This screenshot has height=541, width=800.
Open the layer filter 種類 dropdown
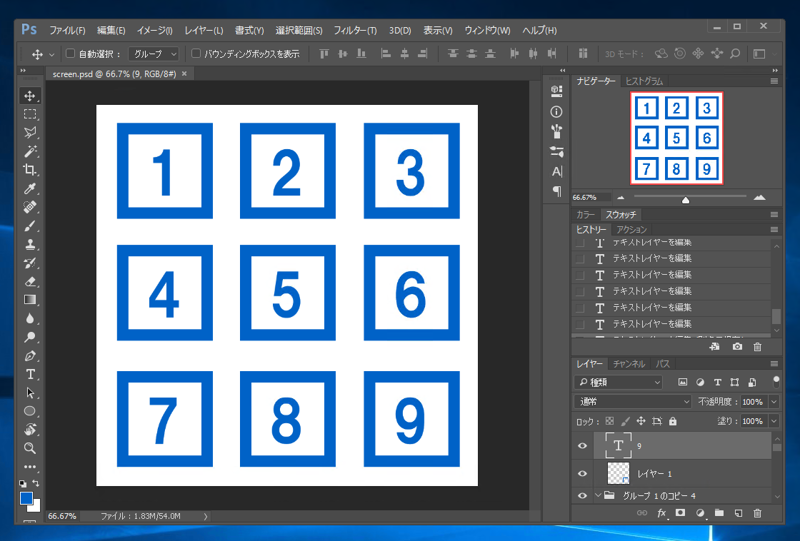(x=618, y=382)
